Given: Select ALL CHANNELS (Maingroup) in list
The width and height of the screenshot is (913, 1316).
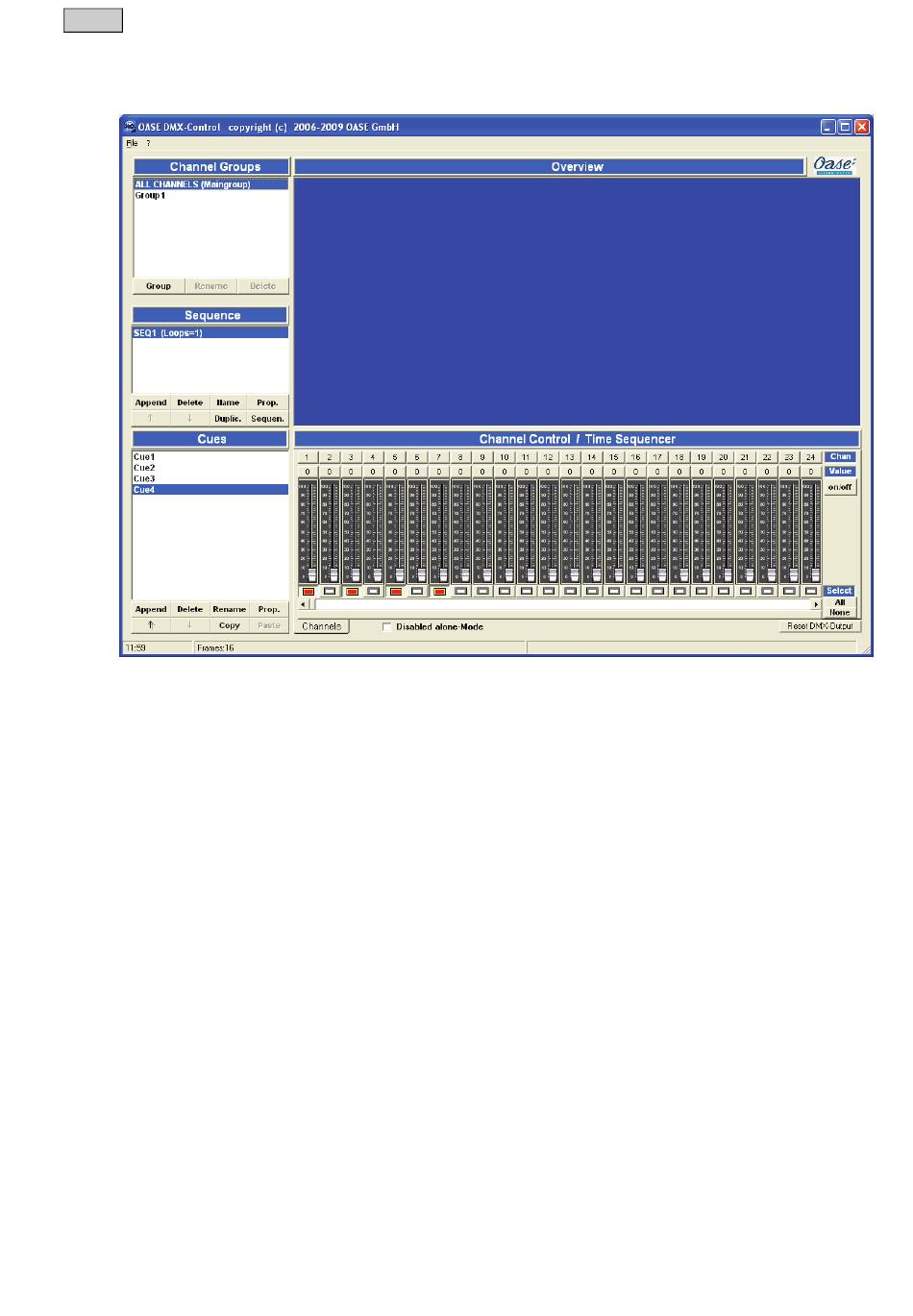Looking at the screenshot, I should [x=210, y=184].
